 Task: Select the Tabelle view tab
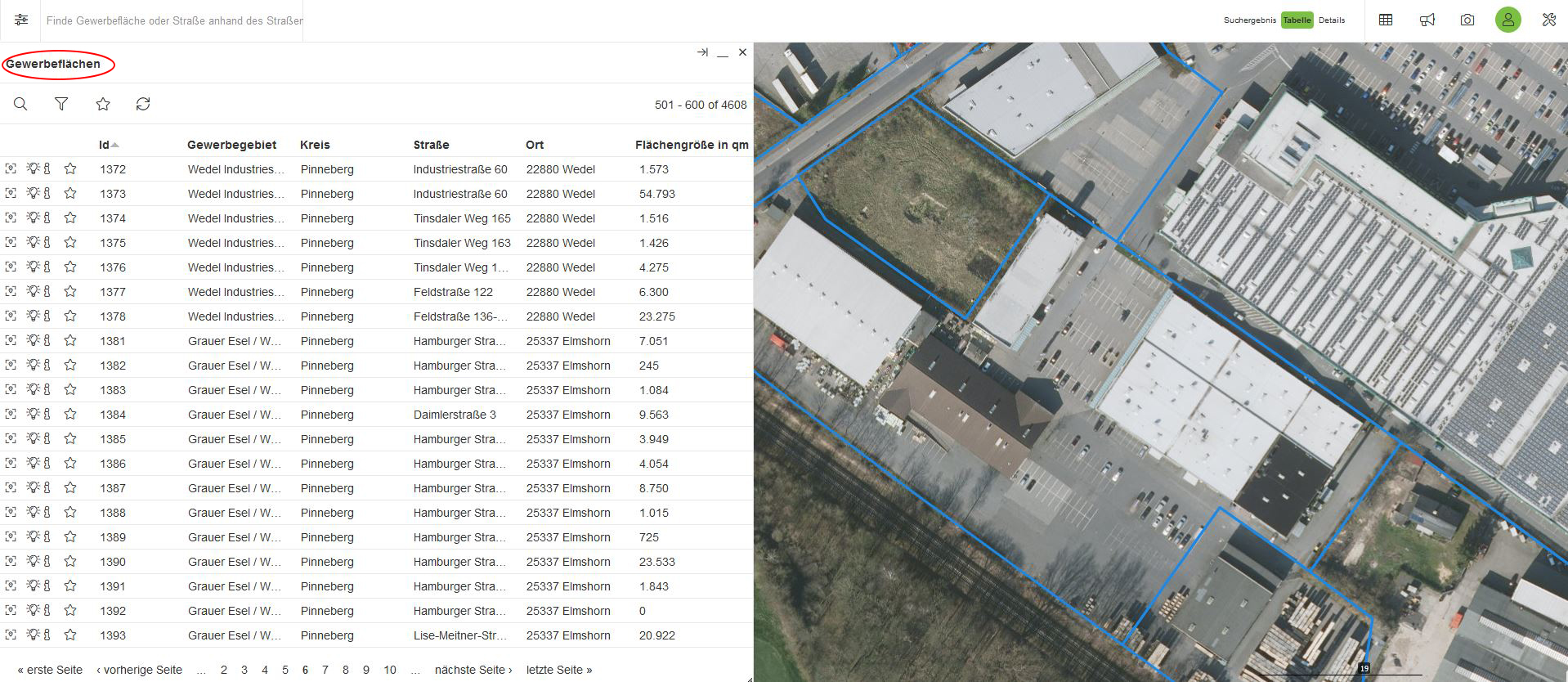click(x=1297, y=20)
